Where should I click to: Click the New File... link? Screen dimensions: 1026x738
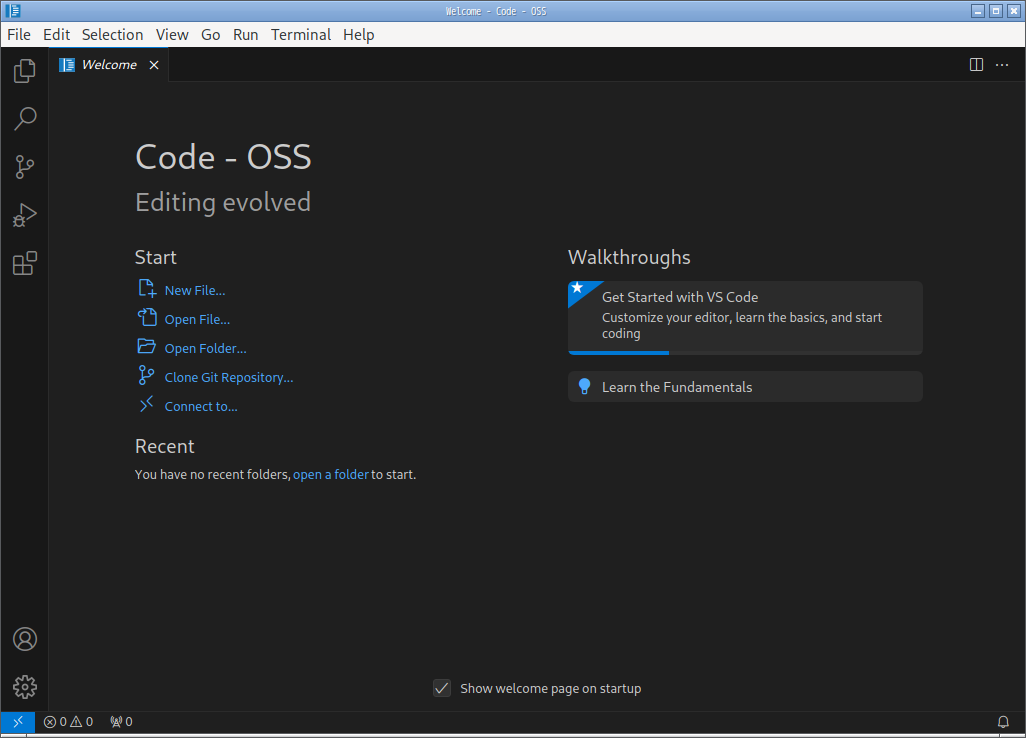(195, 290)
